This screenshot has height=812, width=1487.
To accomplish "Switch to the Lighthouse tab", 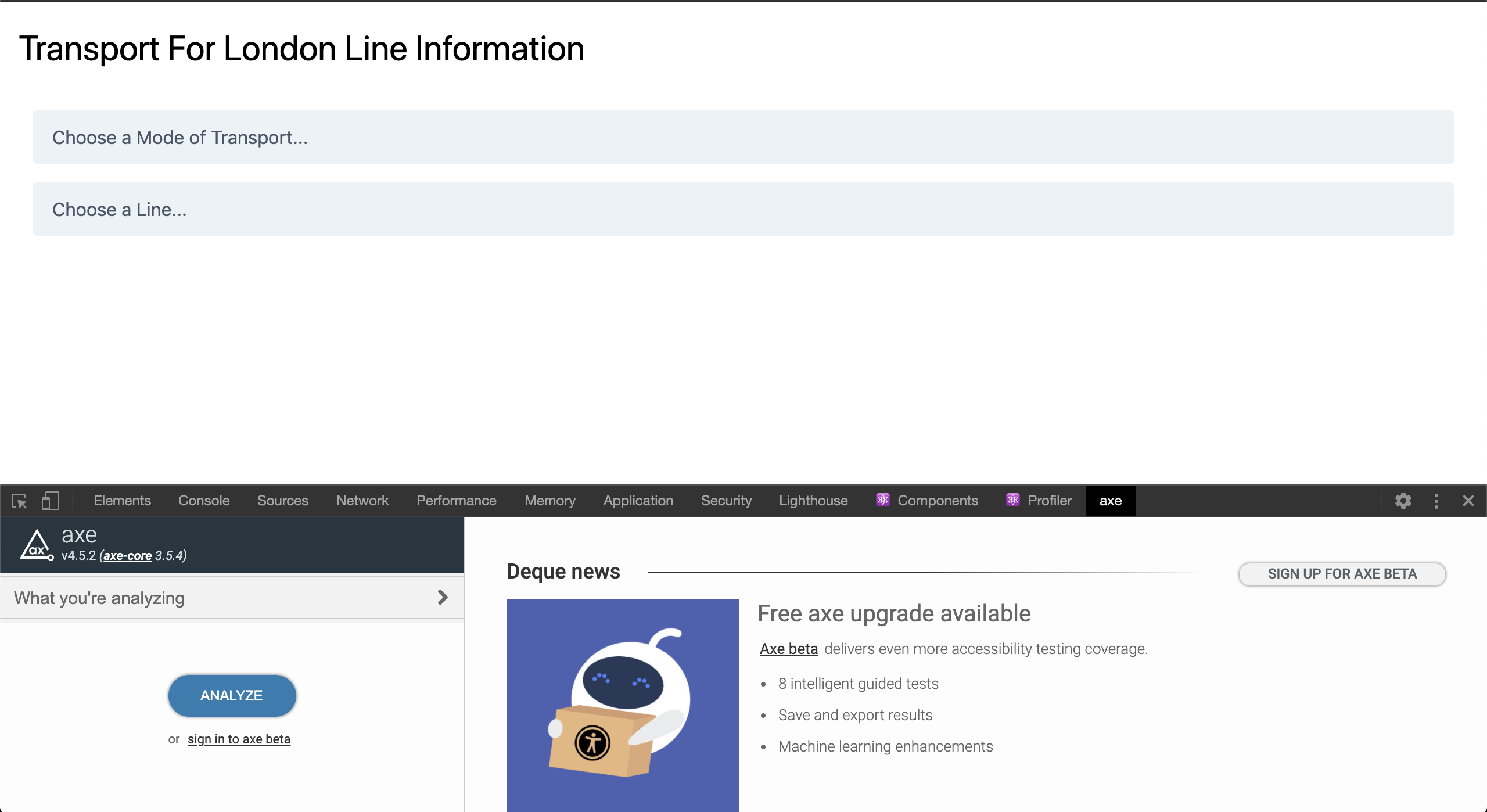I will point(813,500).
